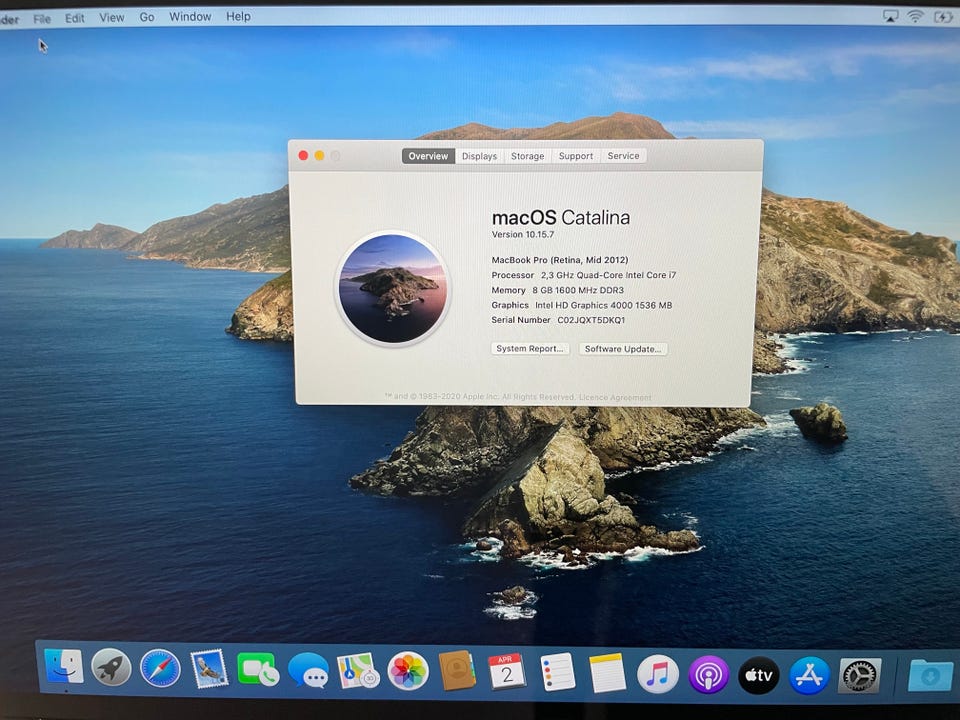Click Intel HD Graphics 4000 1536 MB text
This screenshot has height=720, width=960.
(x=604, y=305)
